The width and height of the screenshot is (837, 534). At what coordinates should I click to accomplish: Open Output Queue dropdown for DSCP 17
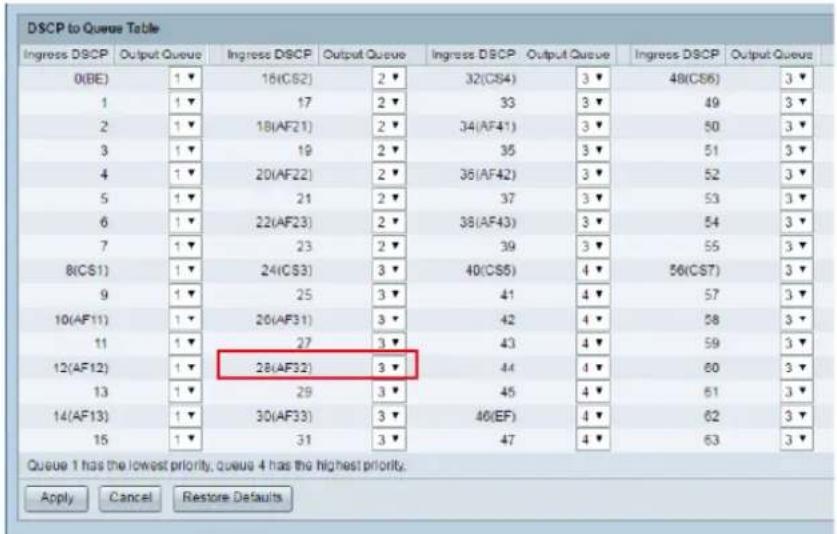pos(389,103)
